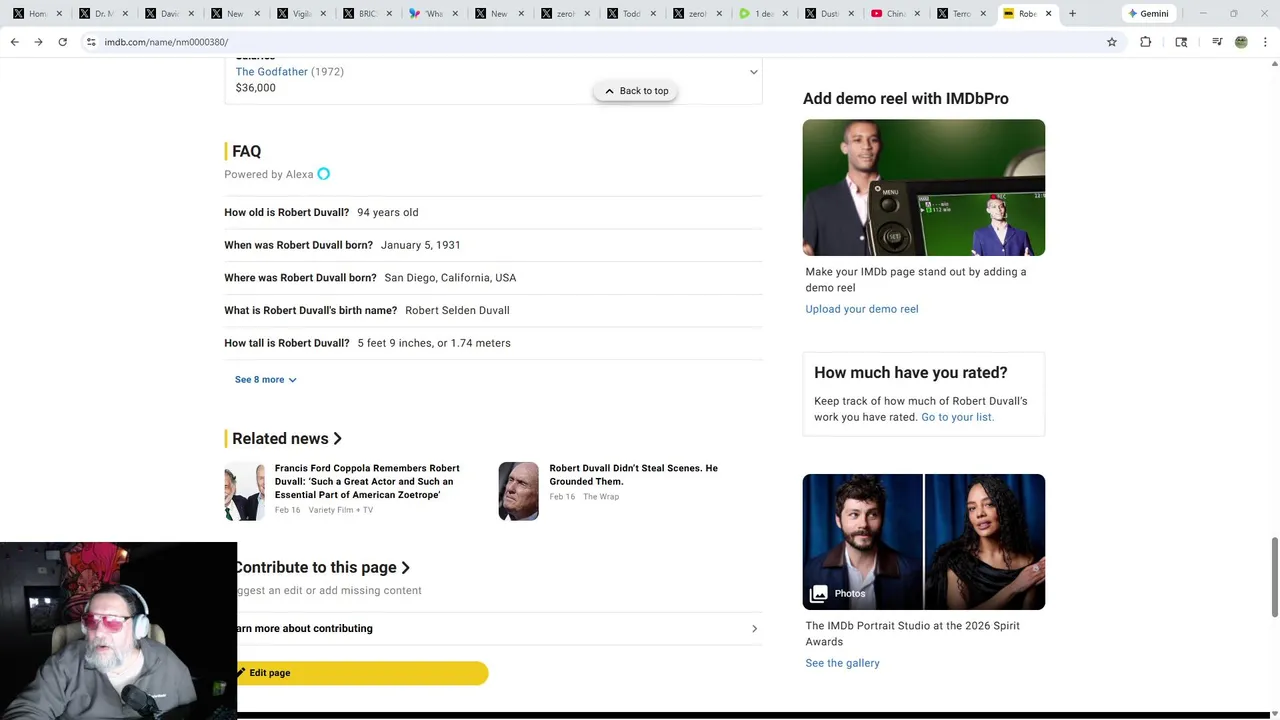1280x720 pixels.
Task: Click the Alexa logo icon
Action: click(323, 174)
